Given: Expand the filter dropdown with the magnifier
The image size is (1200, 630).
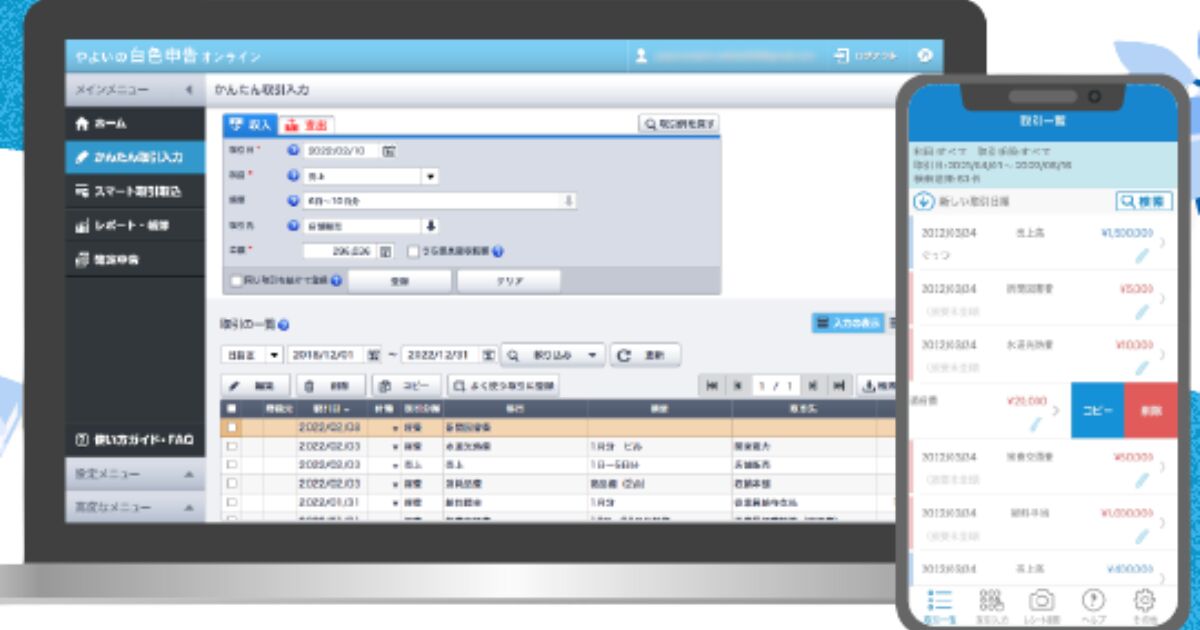Looking at the screenshot, I should [x=553, y=355].
